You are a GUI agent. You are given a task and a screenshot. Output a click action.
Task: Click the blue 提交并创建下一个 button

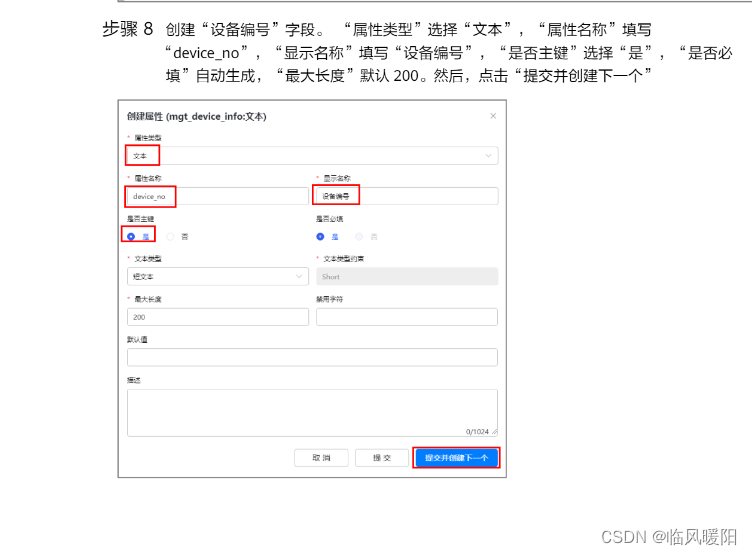pos(456,458)
